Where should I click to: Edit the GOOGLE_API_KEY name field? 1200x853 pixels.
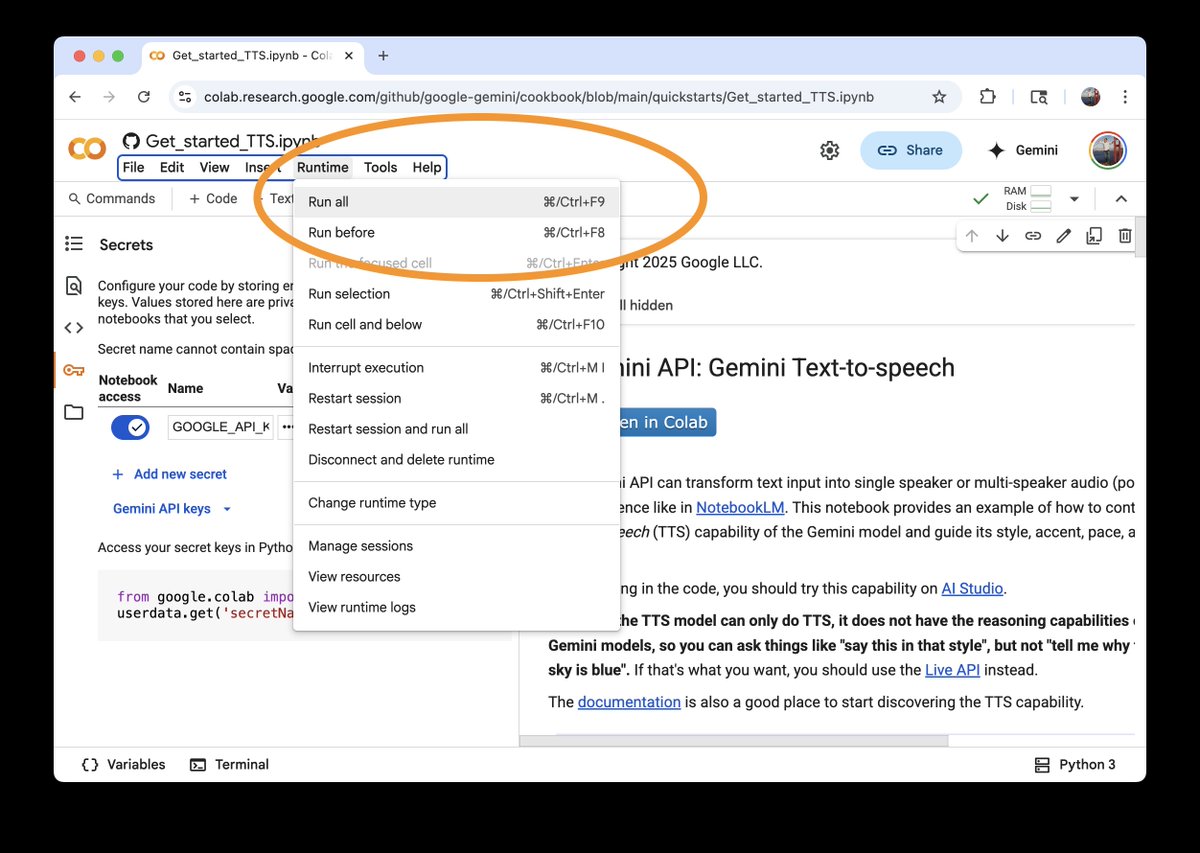220,427
